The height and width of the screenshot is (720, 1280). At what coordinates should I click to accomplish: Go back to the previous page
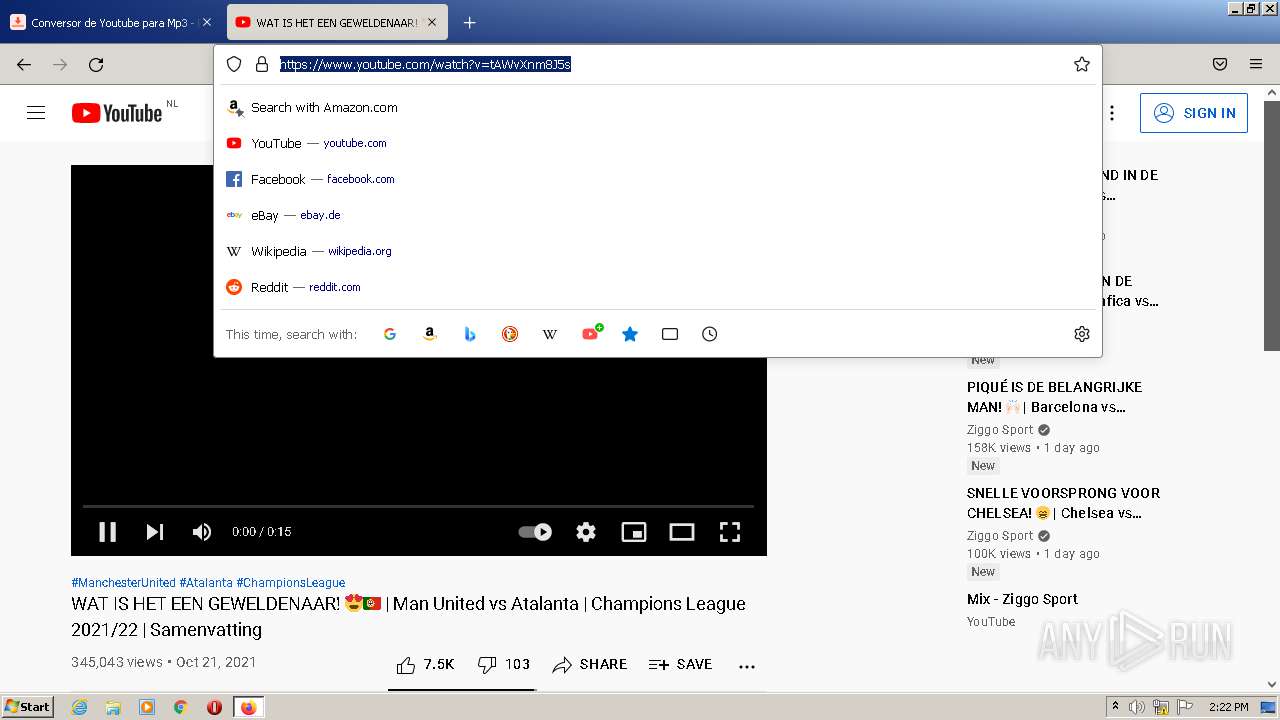pos(24,64)
